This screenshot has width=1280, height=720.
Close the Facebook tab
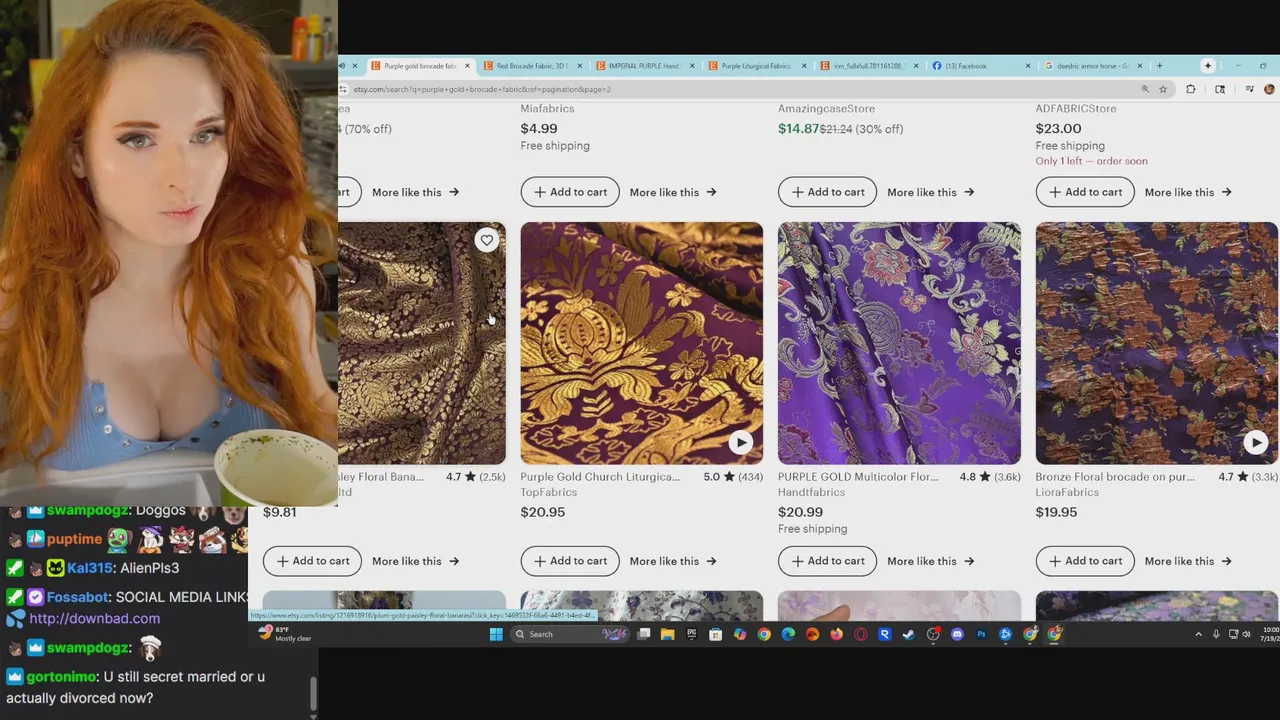[1028, 66]
